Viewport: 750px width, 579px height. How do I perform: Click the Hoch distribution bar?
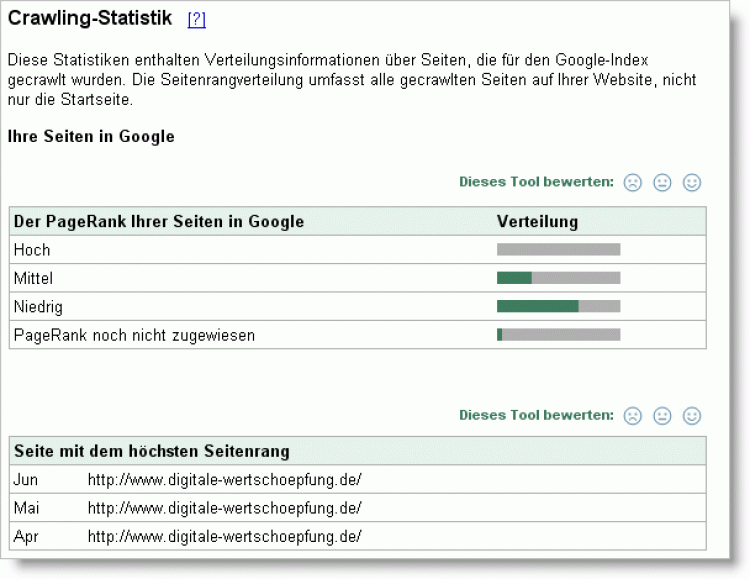pyautogui.click(x=558, y=250)
